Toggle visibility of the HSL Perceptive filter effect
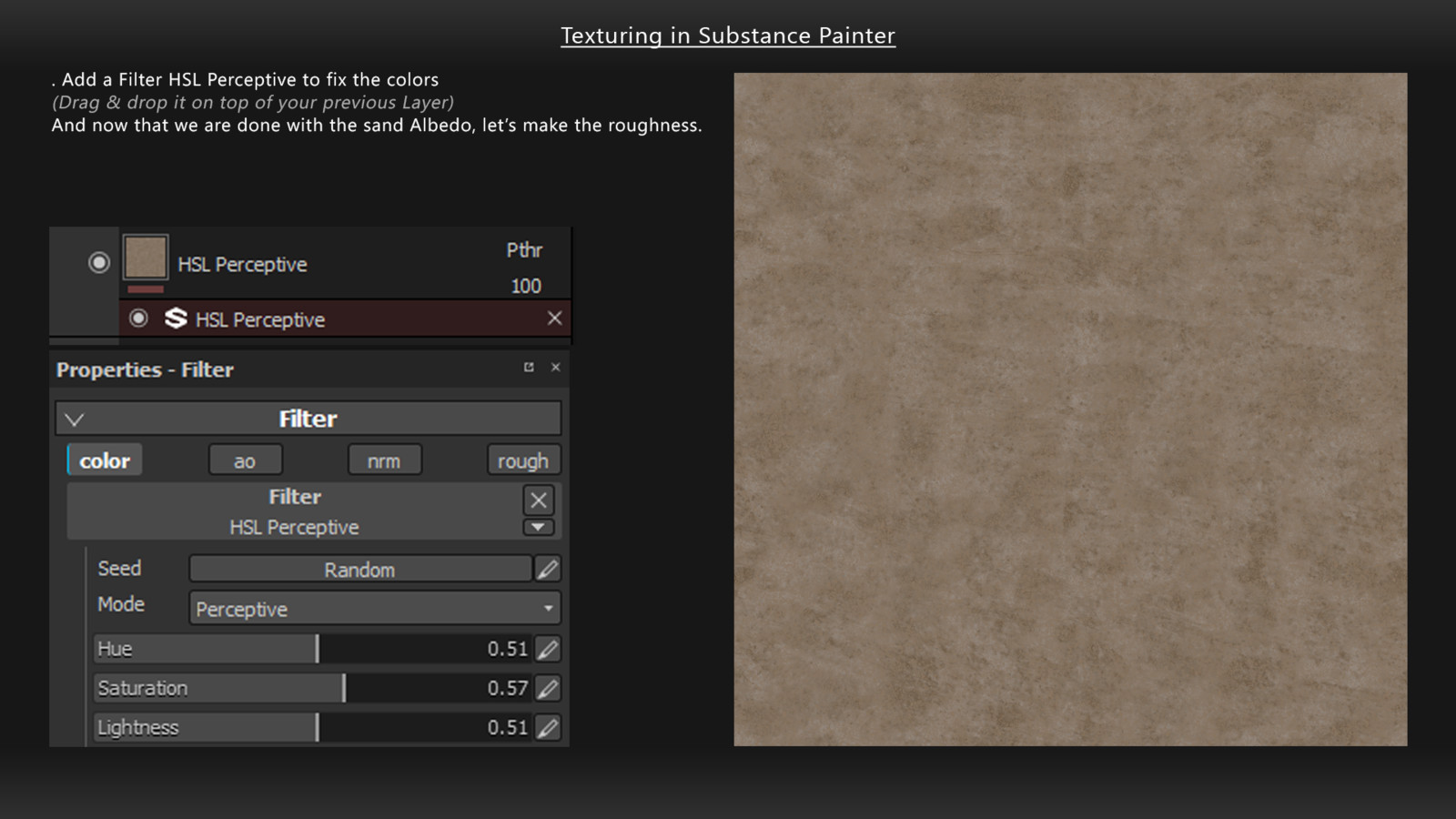The image size is (1456, 819). tap(138, 318)
